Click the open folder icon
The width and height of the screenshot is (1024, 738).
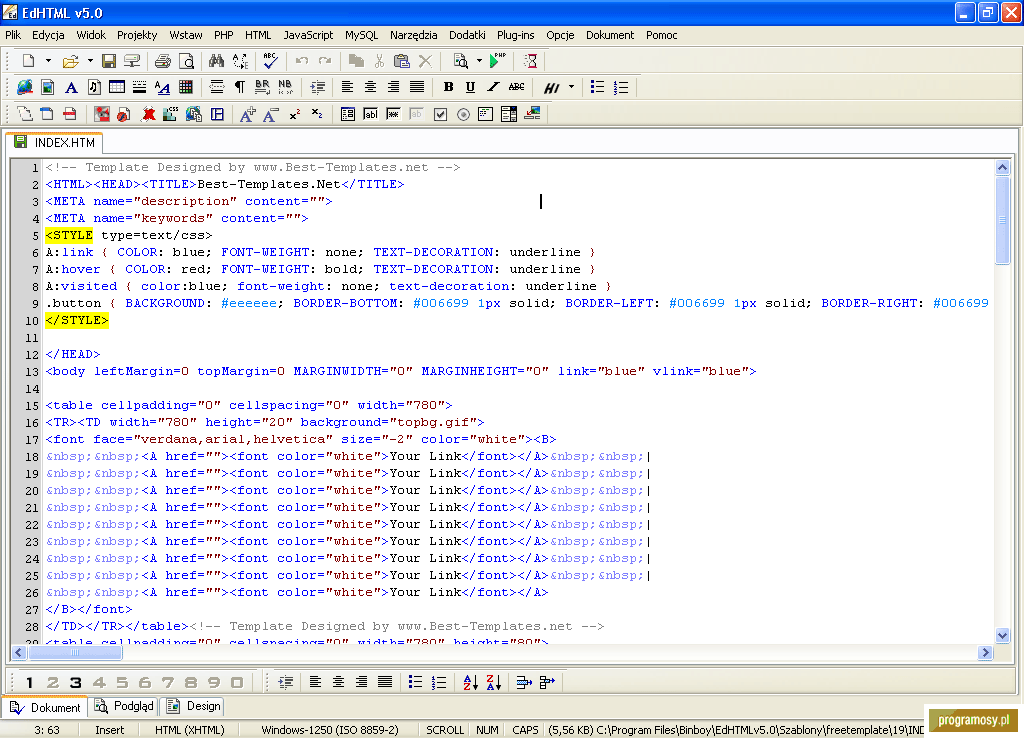(x=70, y=61)
